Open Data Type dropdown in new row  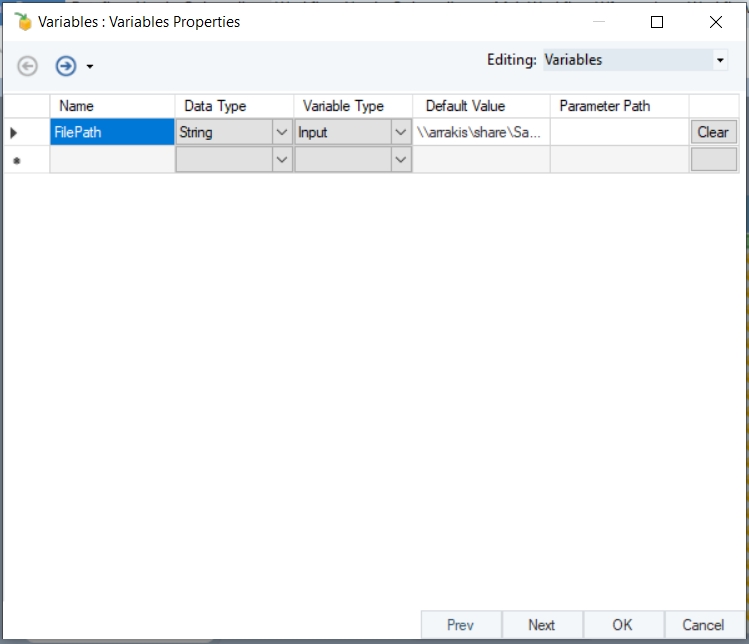282,160
